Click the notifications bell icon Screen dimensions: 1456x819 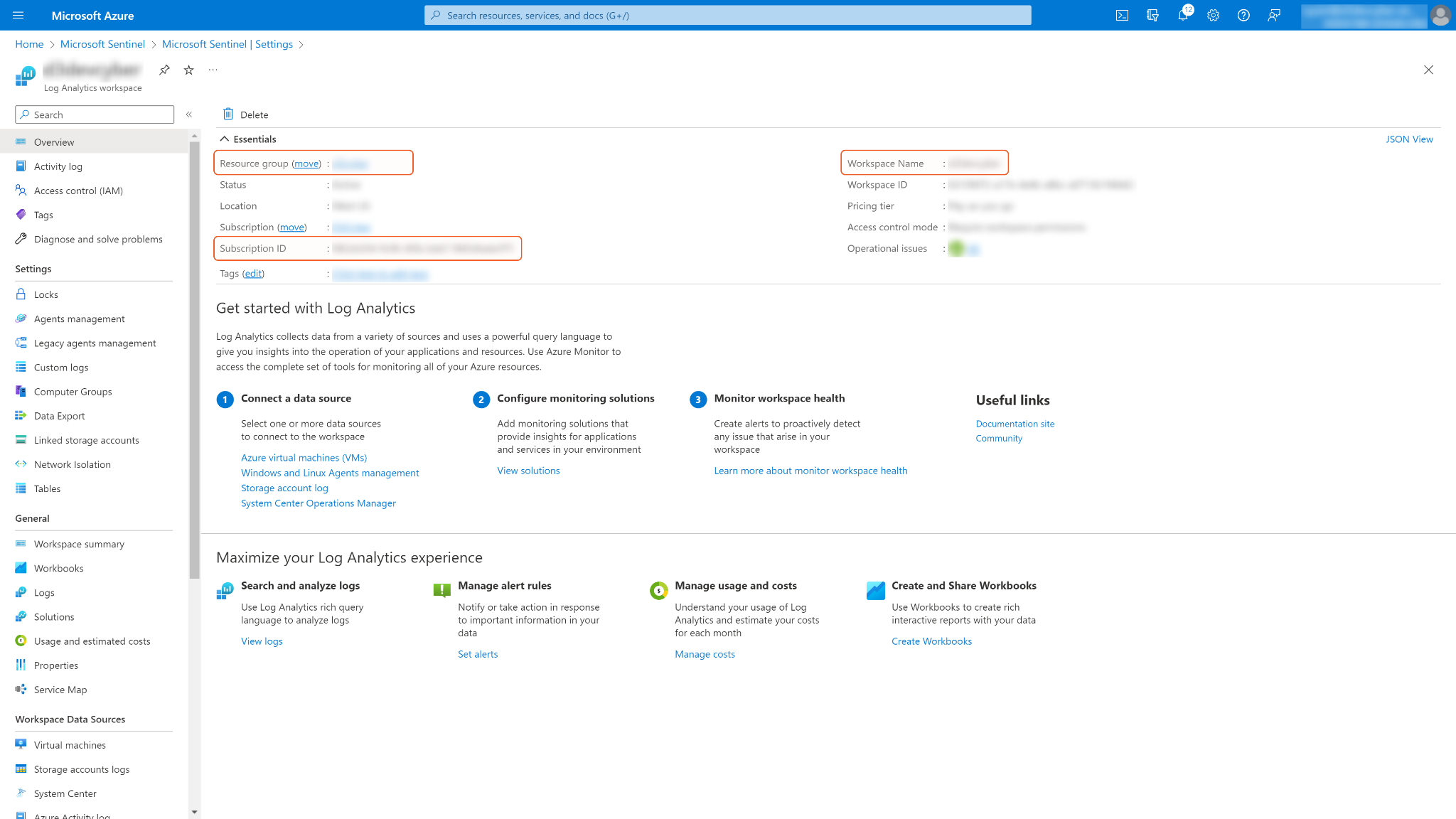tap(1183, 16)
